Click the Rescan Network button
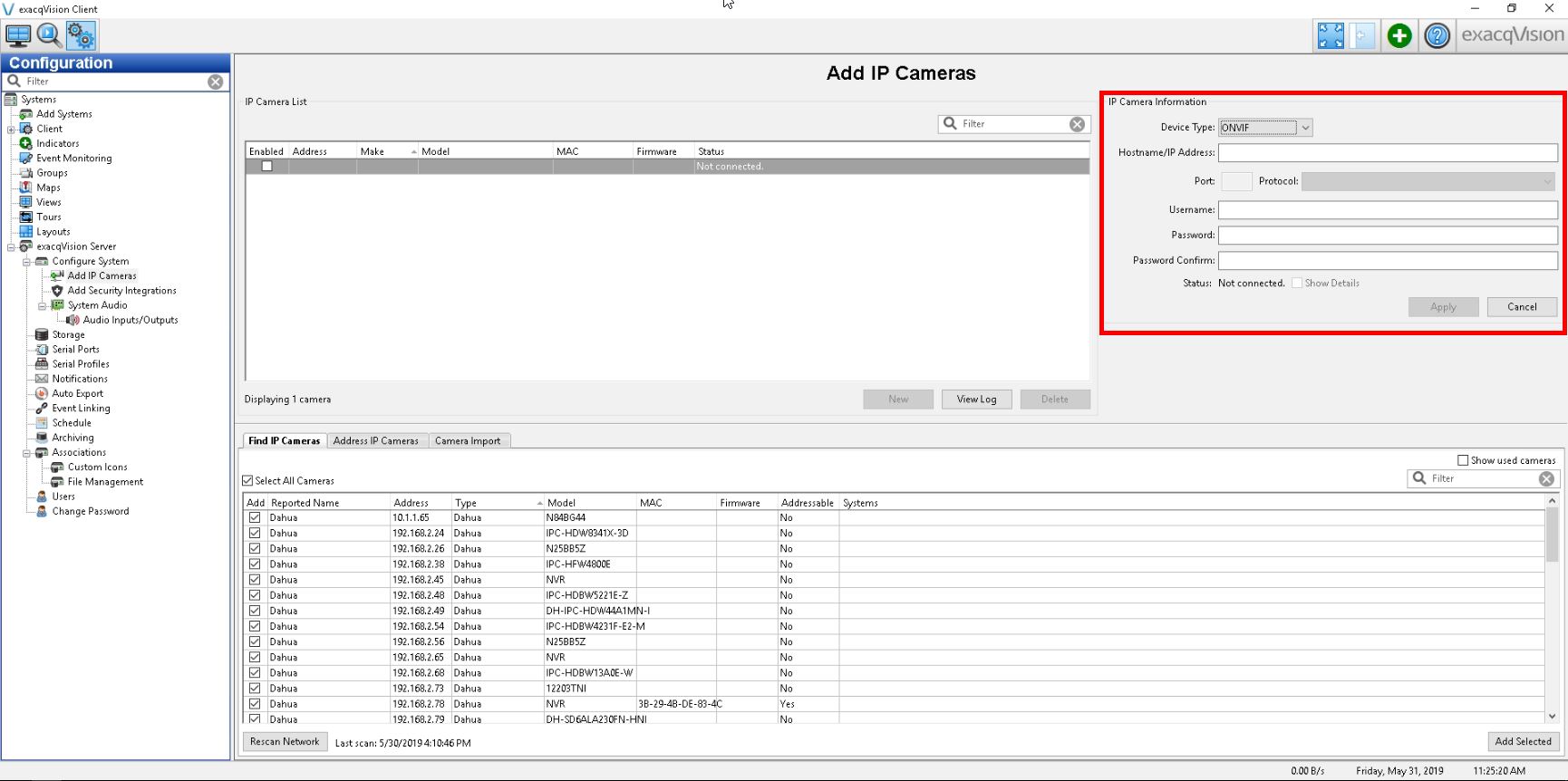This screenshot has height=781, width=1568. [x=285, y=742]
